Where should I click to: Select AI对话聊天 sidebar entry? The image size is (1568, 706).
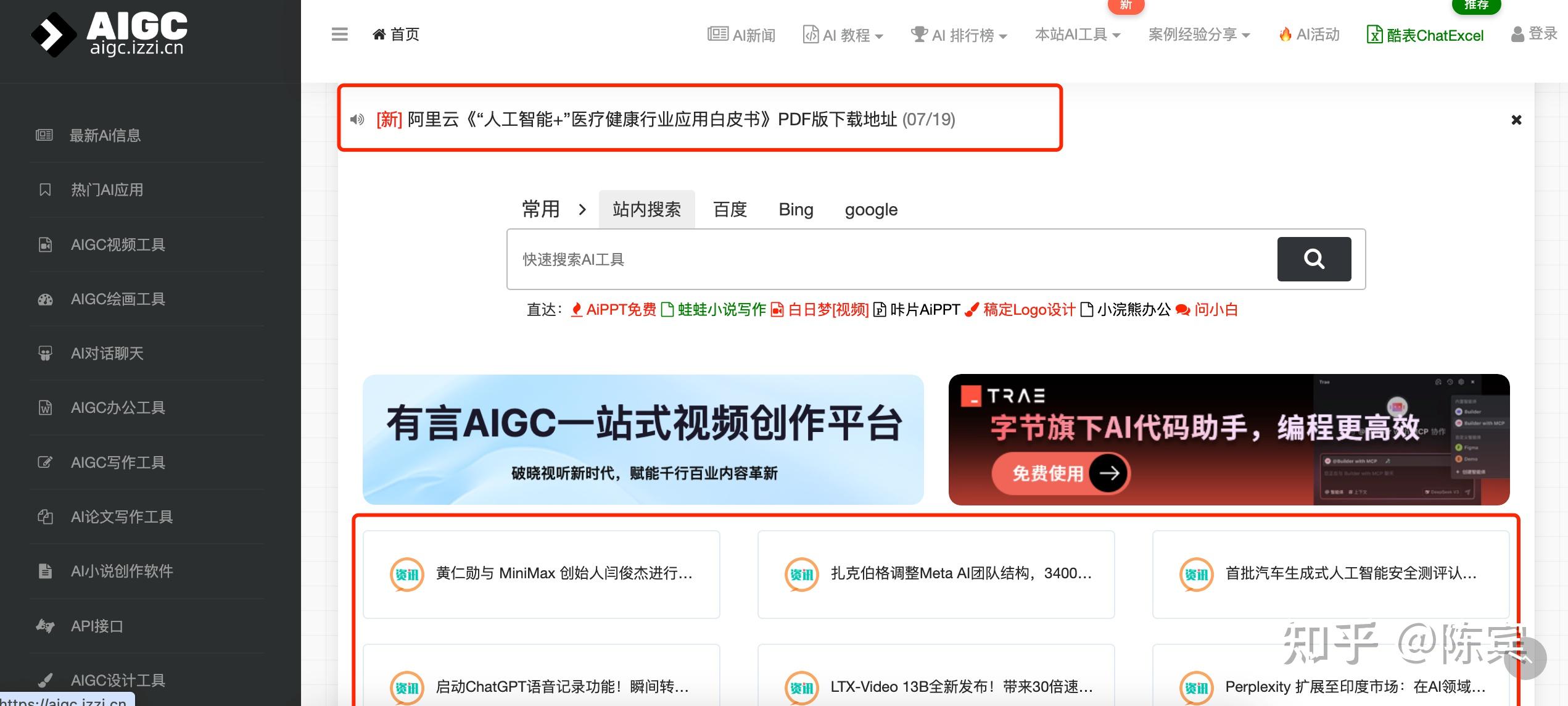click(x=107, y=353)
